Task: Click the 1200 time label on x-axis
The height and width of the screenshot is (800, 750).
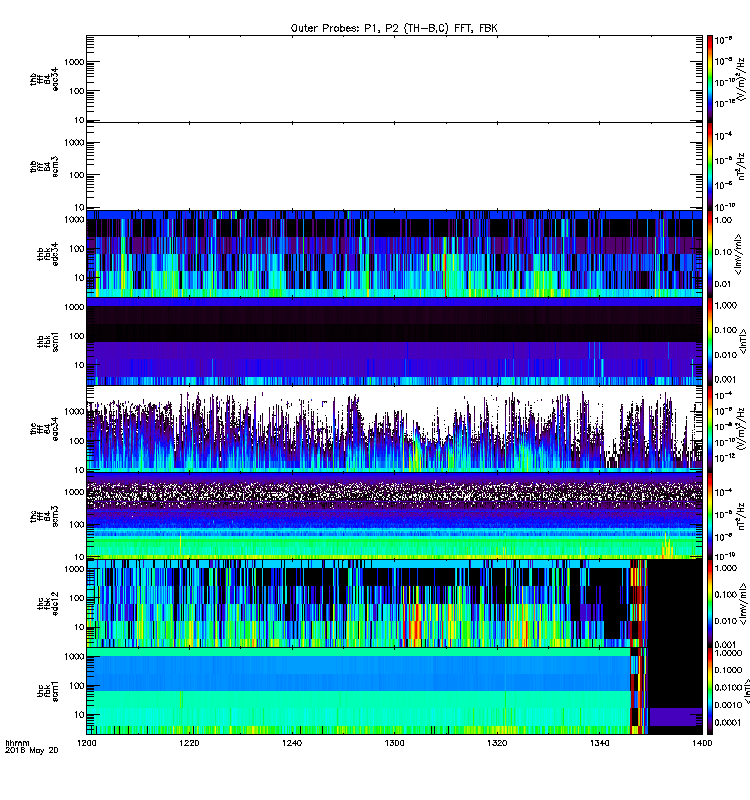Action: click(87, 743)
